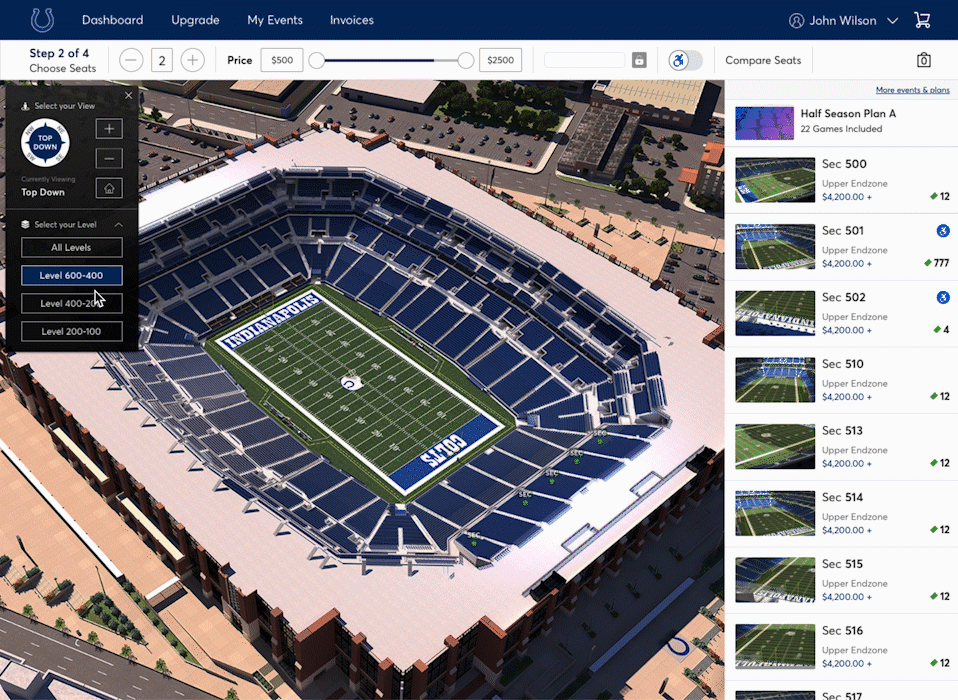Image resolution: width=958 pixels, height=700 pixels.
Task: Click the accessibility badge on Sec 502
Action: tap(943, 297)
